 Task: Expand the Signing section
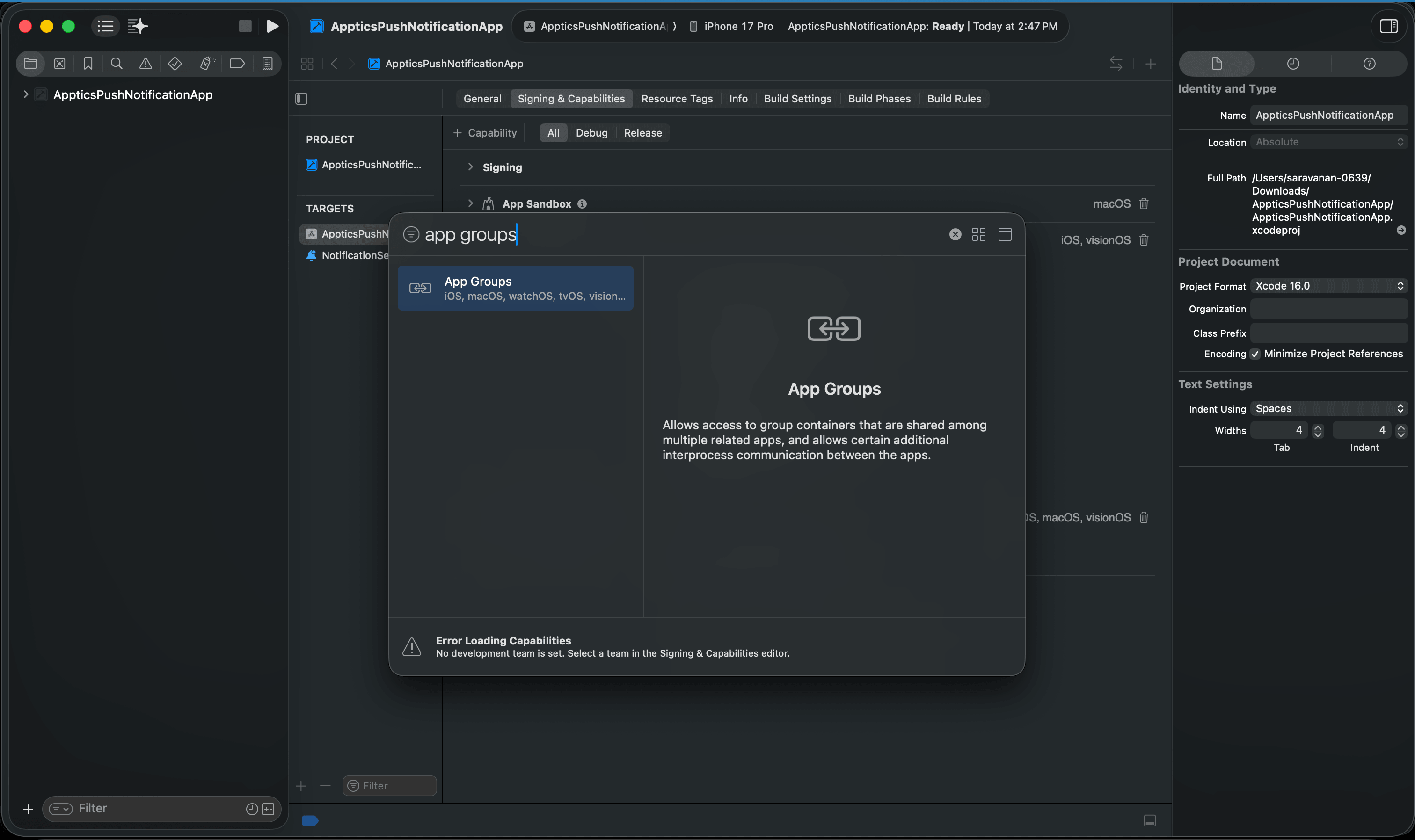[471, 167]
